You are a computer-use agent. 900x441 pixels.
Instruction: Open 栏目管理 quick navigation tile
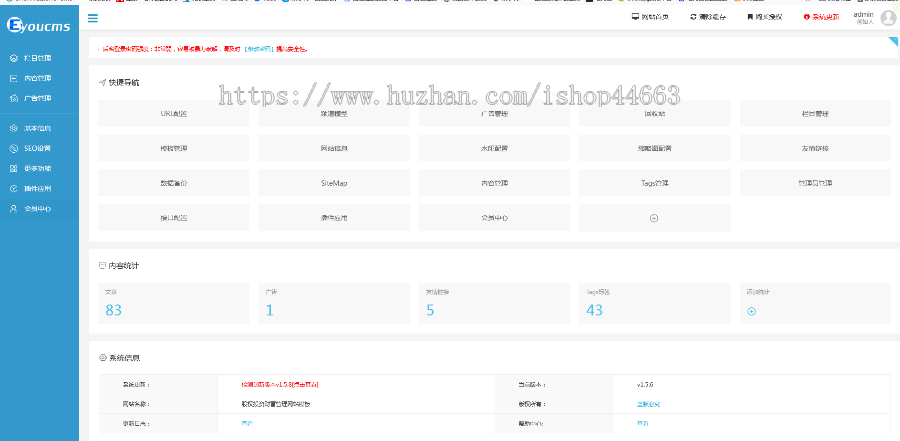(x=815, y=114)
